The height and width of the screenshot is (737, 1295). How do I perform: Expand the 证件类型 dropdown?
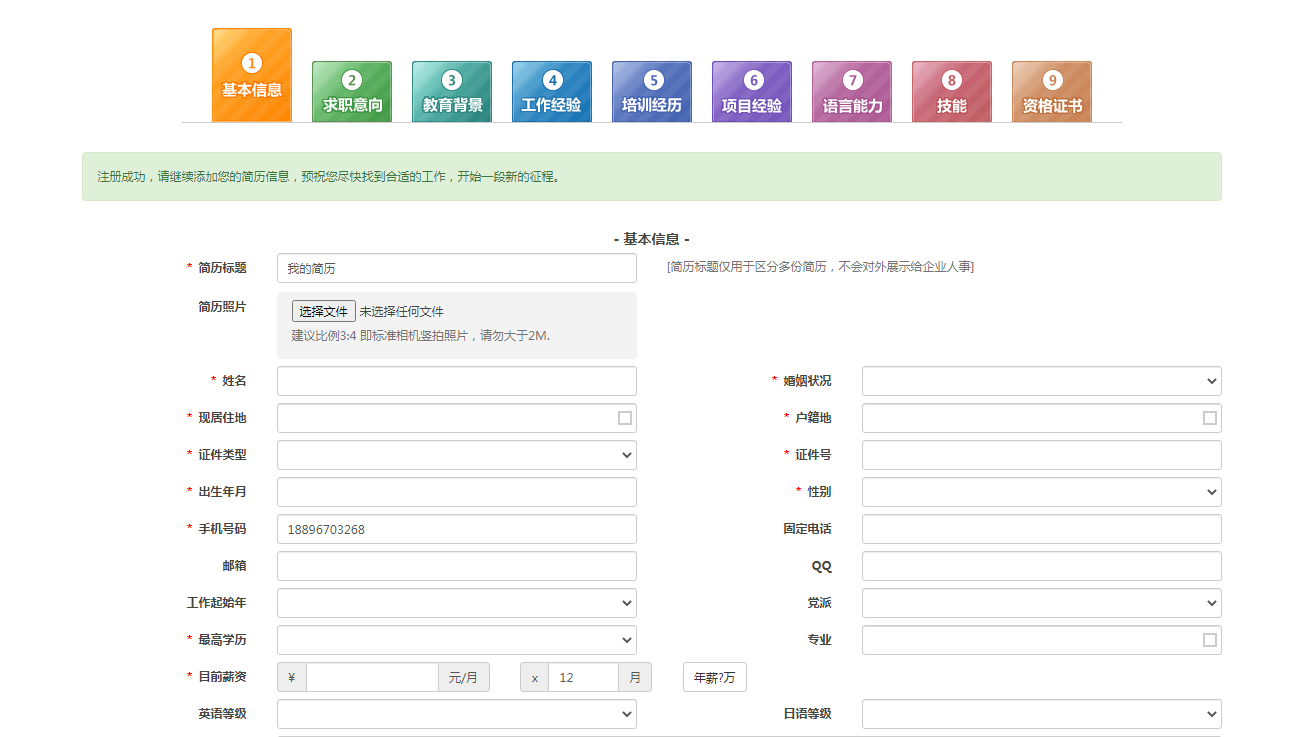(x=457, y=455)
